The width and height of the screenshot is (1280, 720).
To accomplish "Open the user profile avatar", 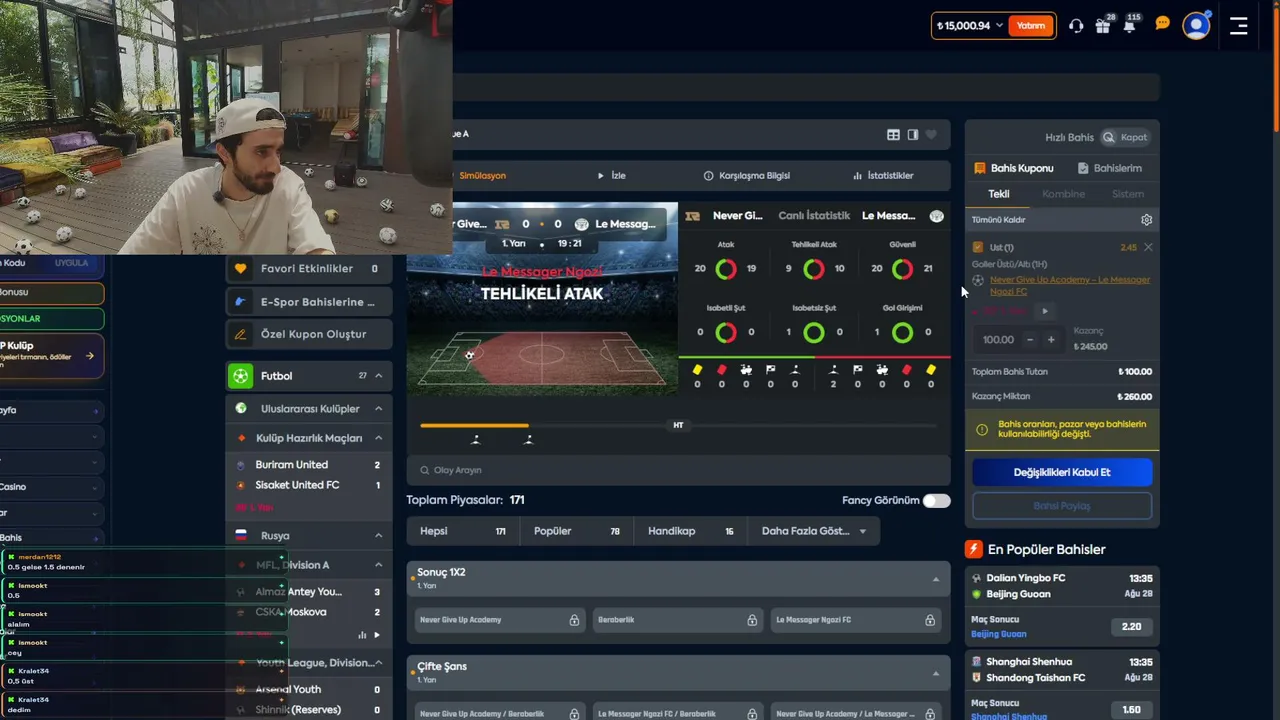I will tap(1196, 26).
